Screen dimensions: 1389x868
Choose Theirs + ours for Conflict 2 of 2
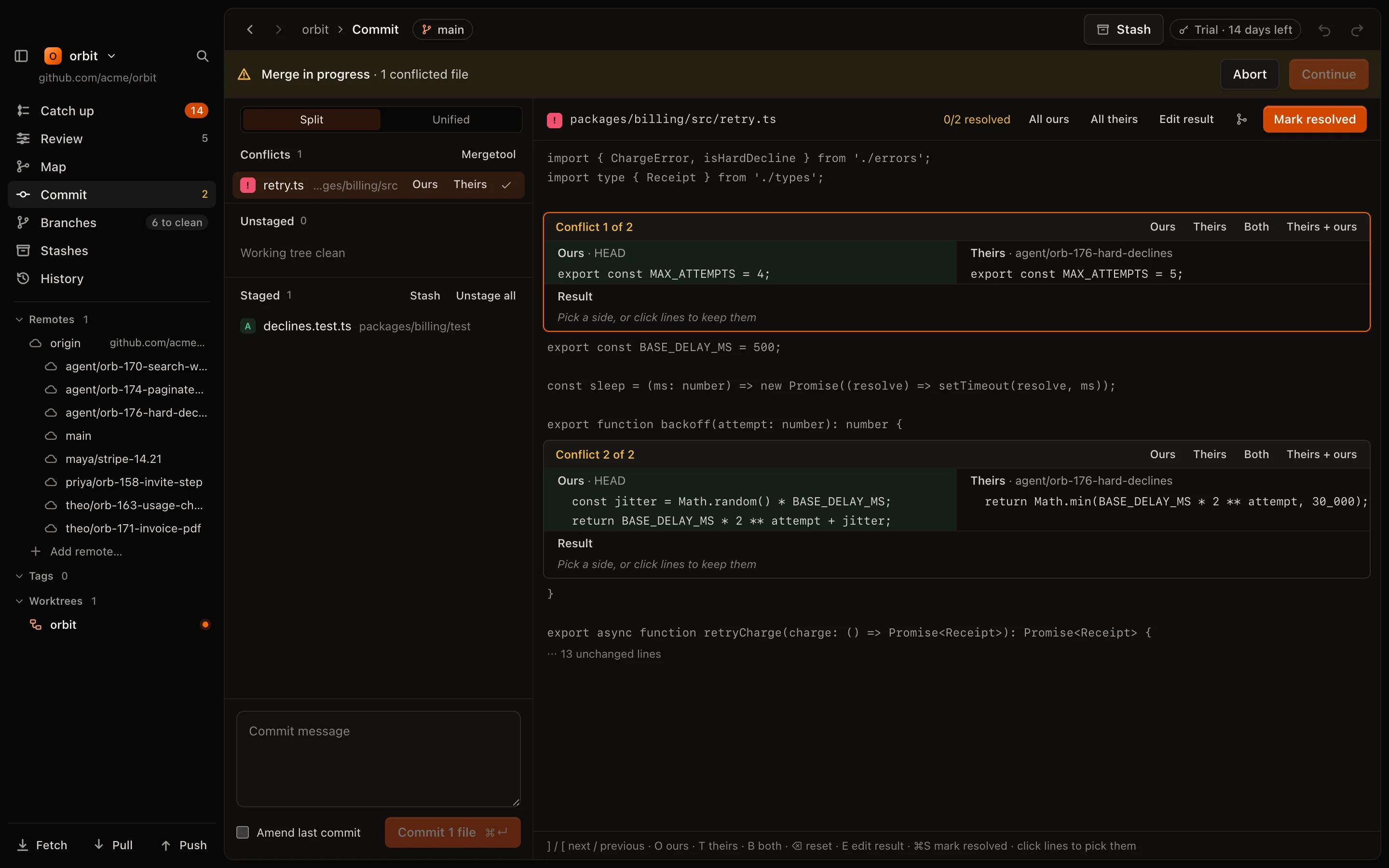coord(1321,454)
